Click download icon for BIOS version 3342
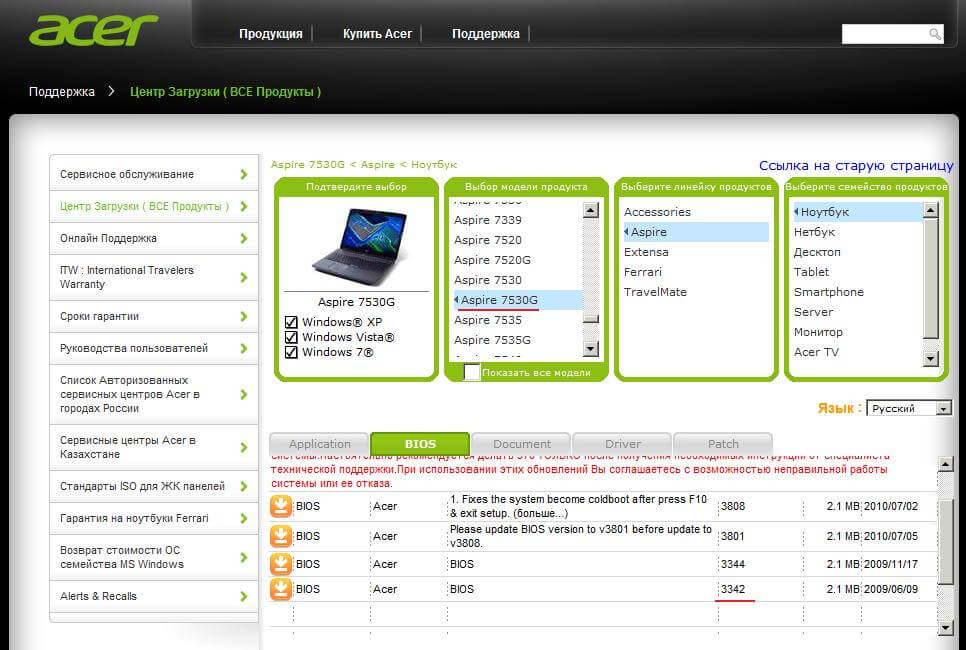 [281, 589]
